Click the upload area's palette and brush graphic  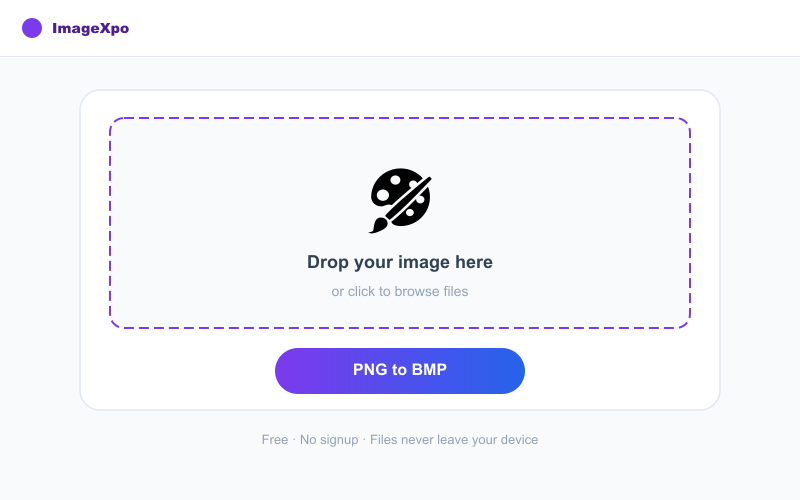pyautogui.click(x=400, y=200)
